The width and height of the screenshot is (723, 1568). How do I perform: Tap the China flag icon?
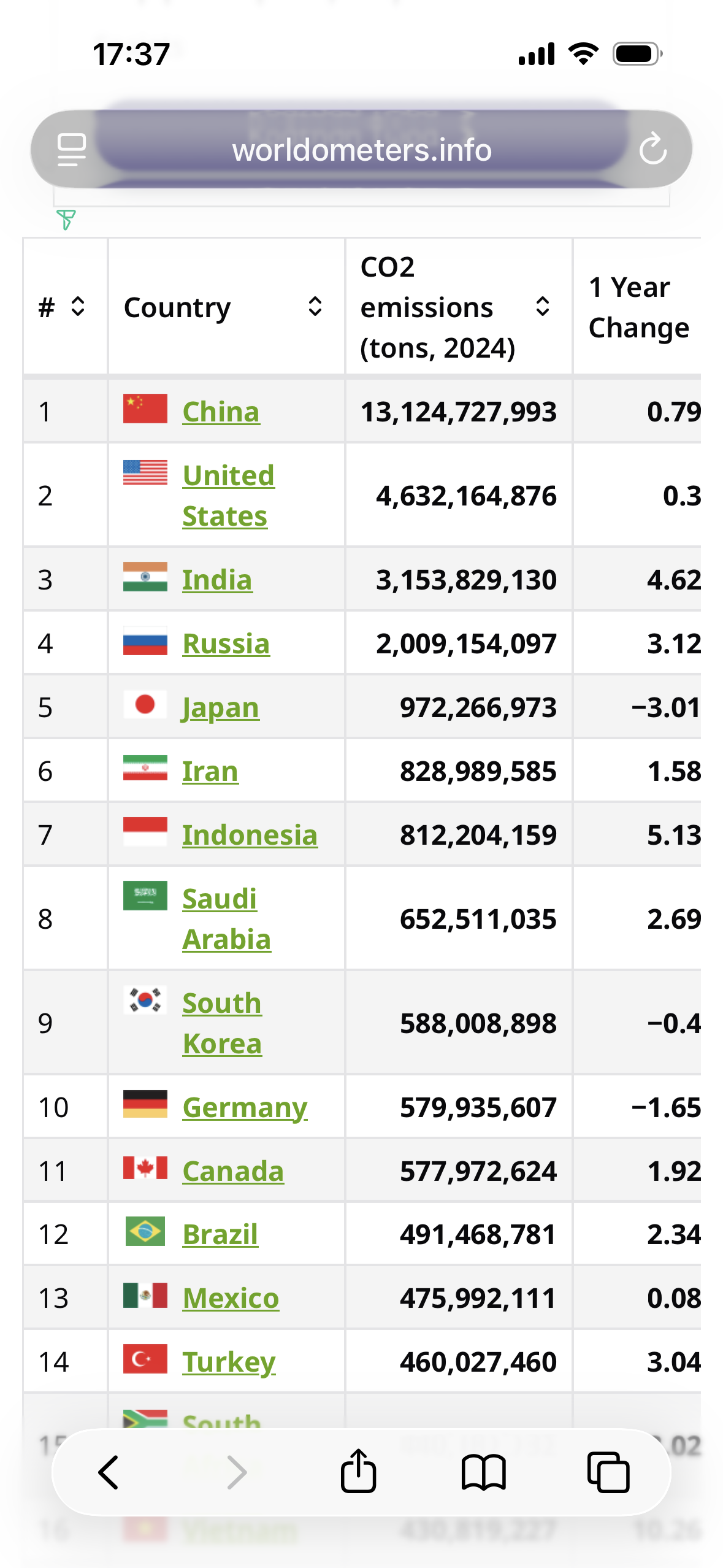(x=145, y=409)
